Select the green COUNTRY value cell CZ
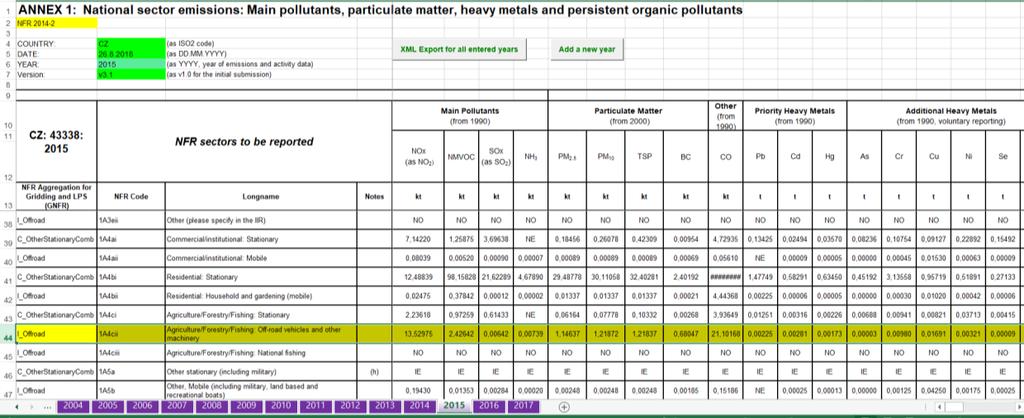 pyautogui.click(x=131, y=44)
